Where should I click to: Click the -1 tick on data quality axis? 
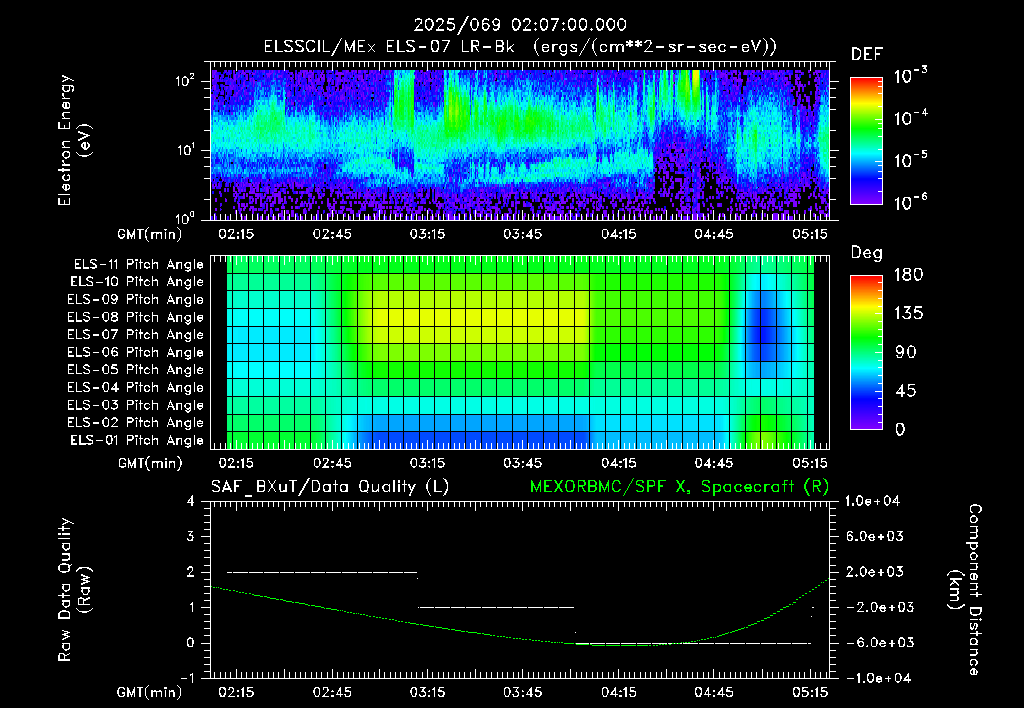pos(188,678)
